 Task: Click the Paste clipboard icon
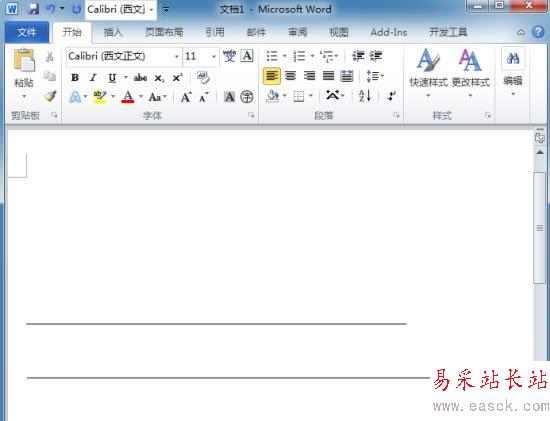[x=24, y=60]
